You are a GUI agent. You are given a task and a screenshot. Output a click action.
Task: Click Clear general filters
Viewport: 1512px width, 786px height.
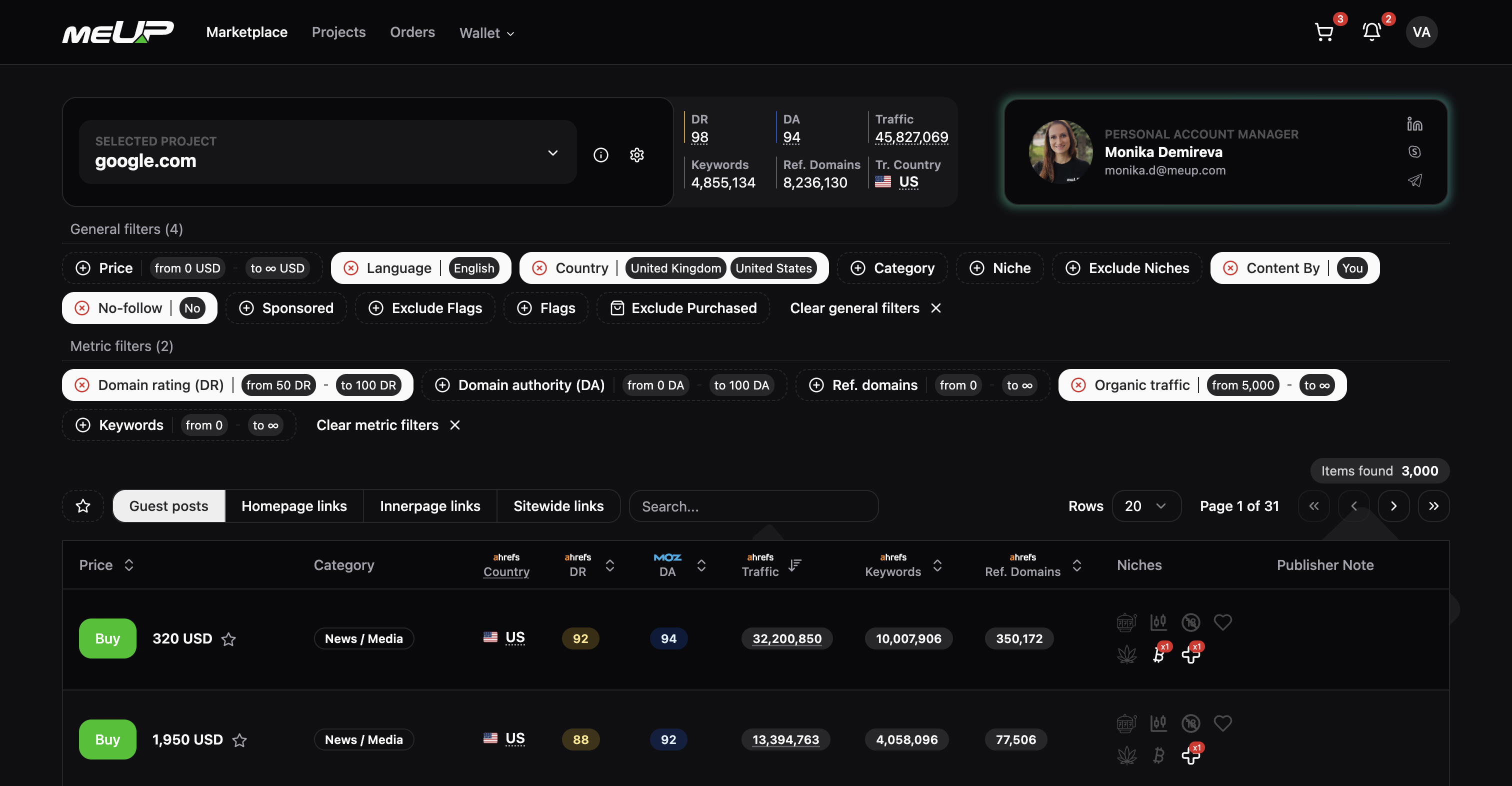pos(854,307)
